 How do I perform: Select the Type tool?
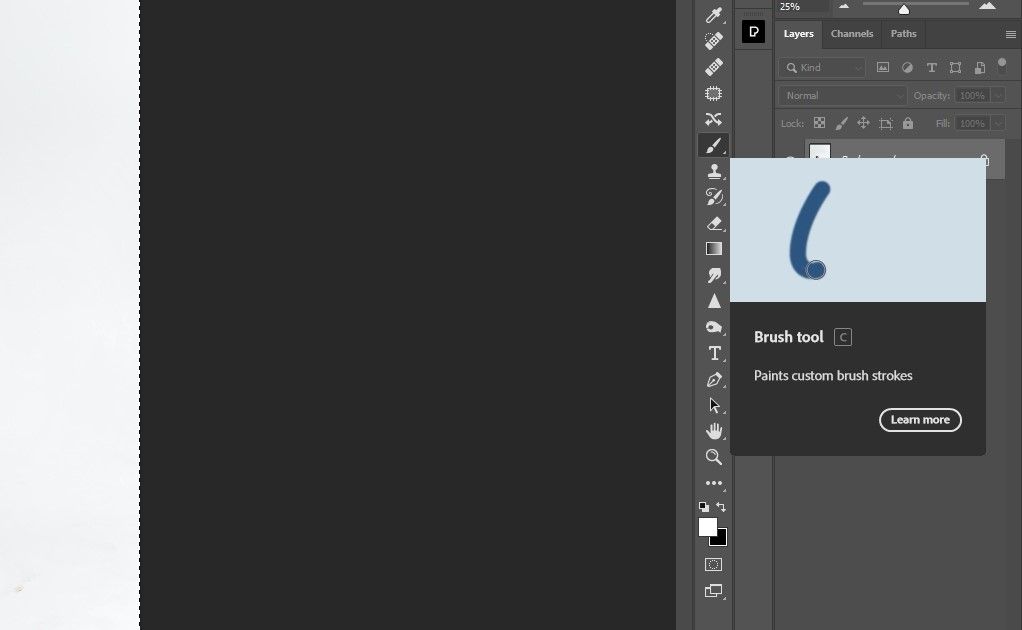tap(714, 353)
